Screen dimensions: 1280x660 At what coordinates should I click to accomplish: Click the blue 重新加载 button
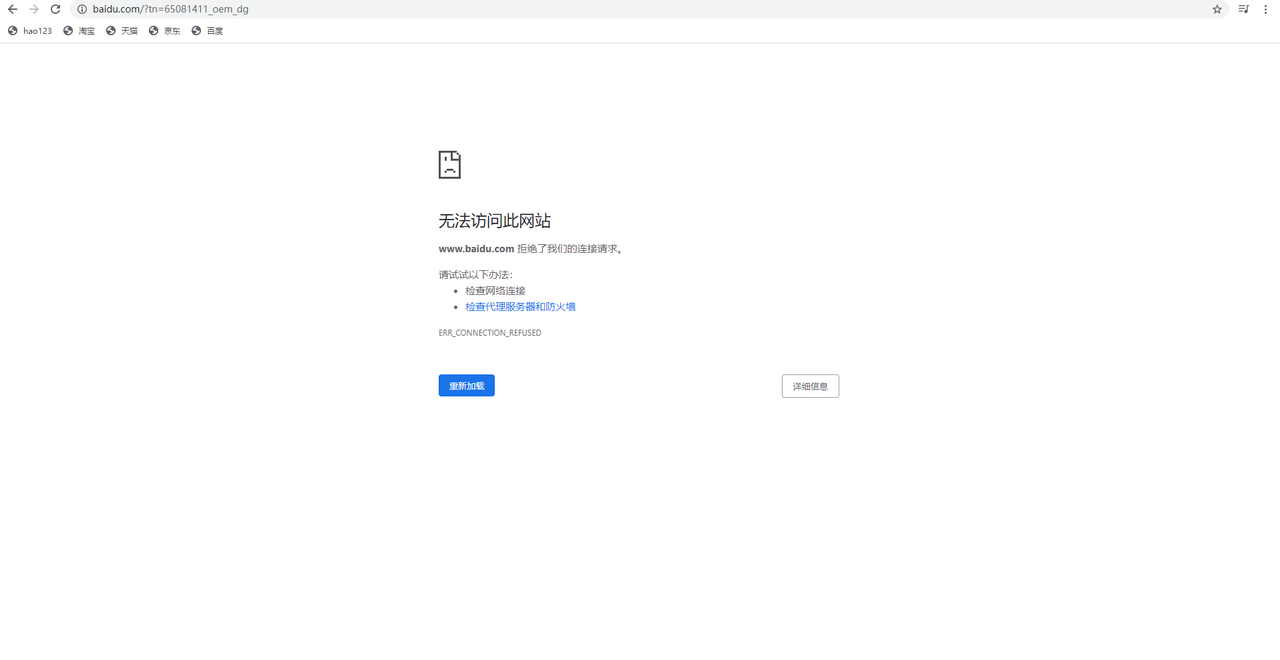[x=466, y=386]
